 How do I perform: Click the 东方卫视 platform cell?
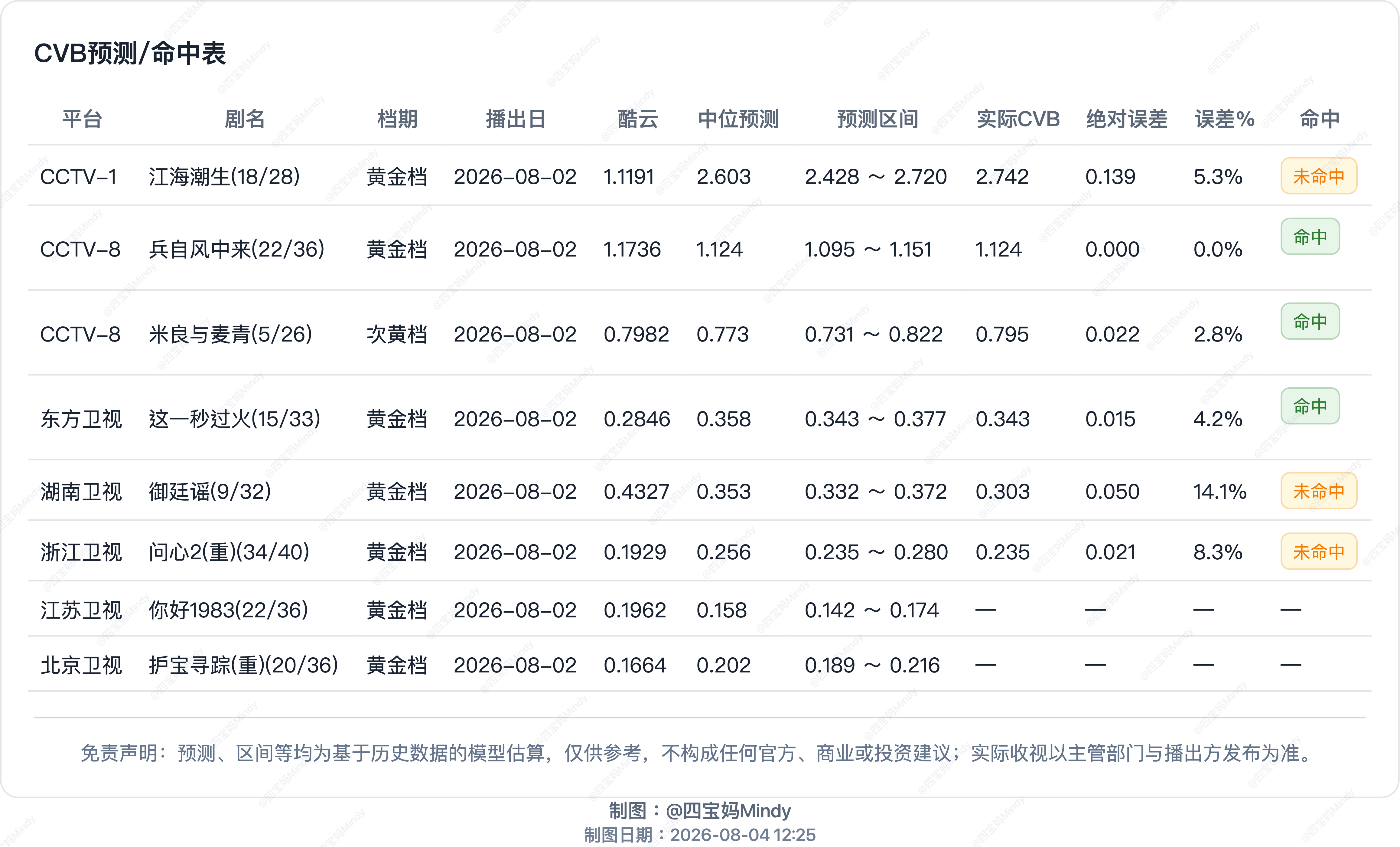click(x=81, y=419)
